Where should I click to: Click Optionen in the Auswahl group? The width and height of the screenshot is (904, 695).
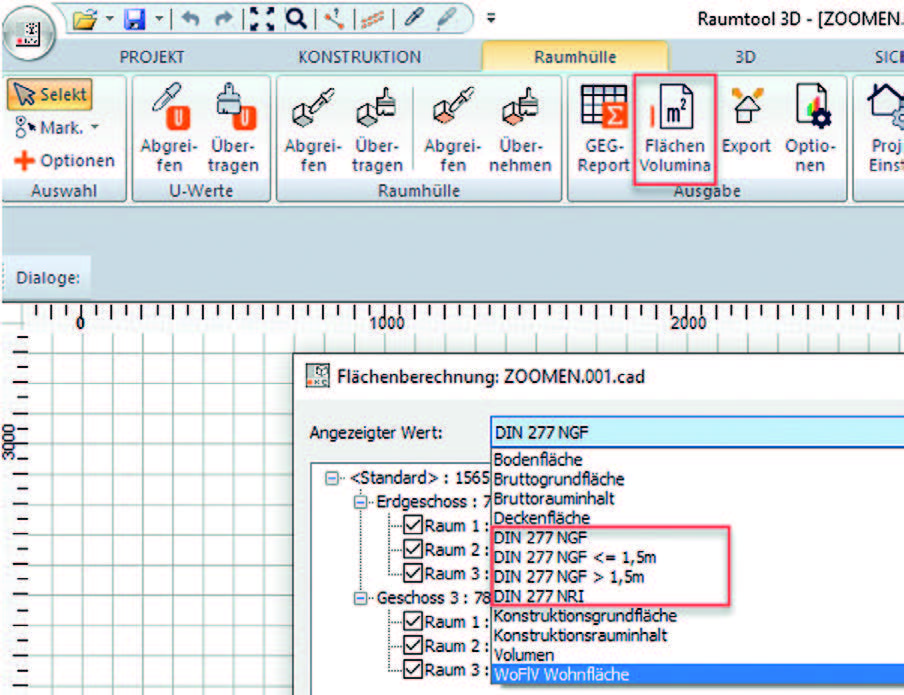point(65,160)
